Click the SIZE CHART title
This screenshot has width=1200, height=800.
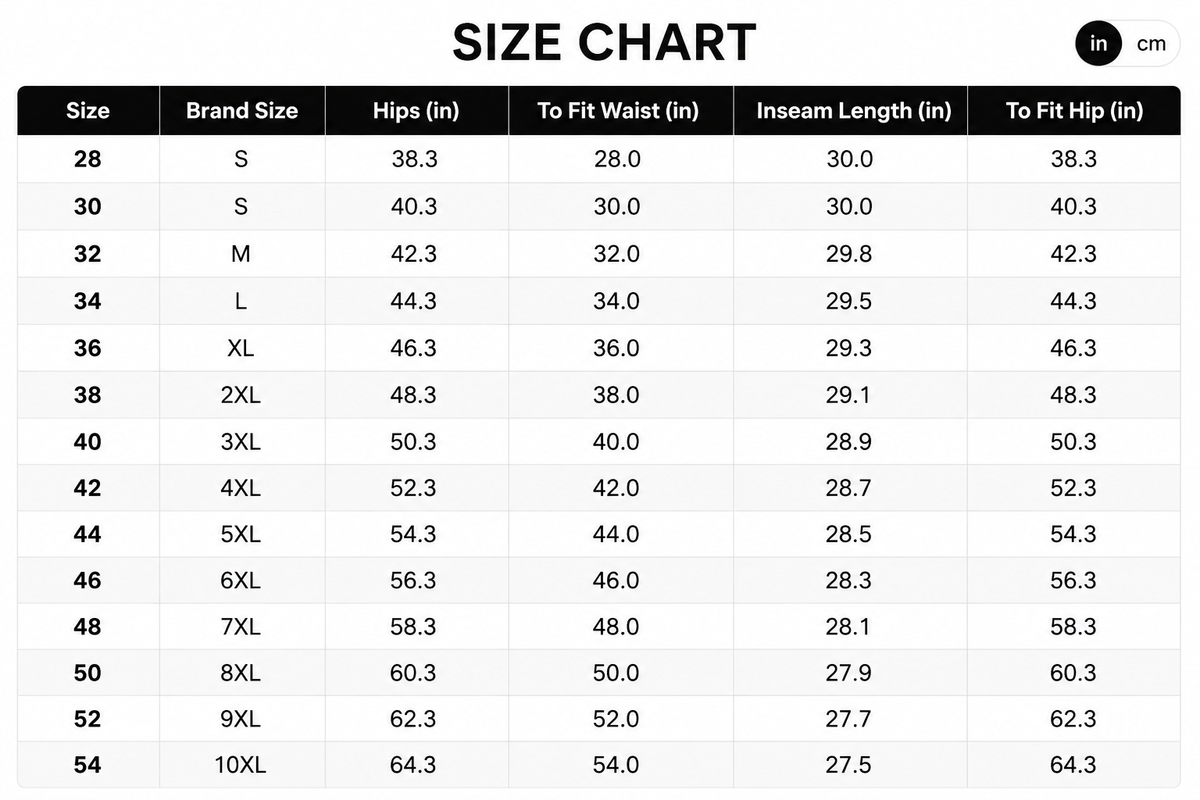(x=605, y=43)
